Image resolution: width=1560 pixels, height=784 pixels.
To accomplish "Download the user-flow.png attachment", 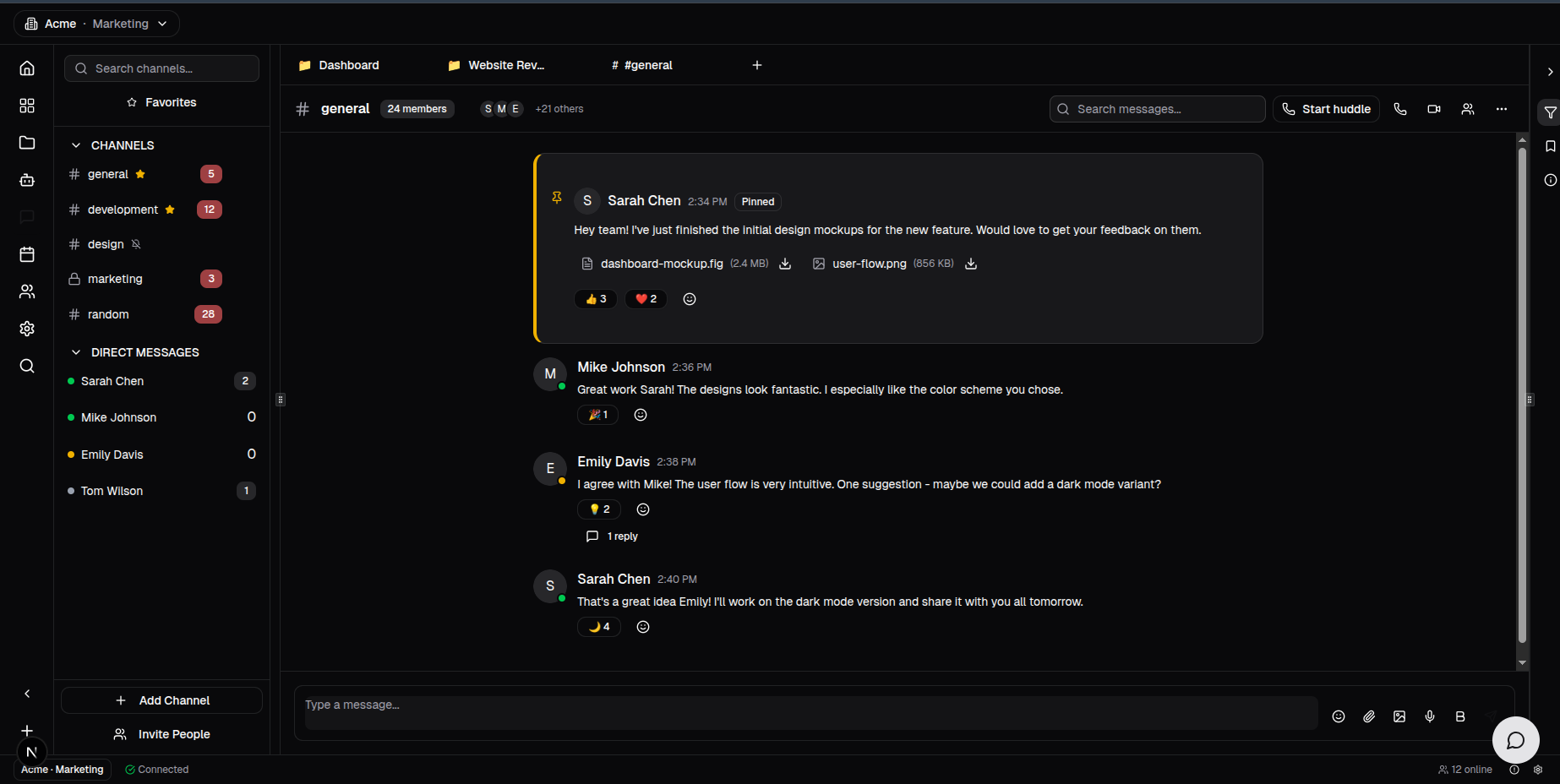I will 971,264.
